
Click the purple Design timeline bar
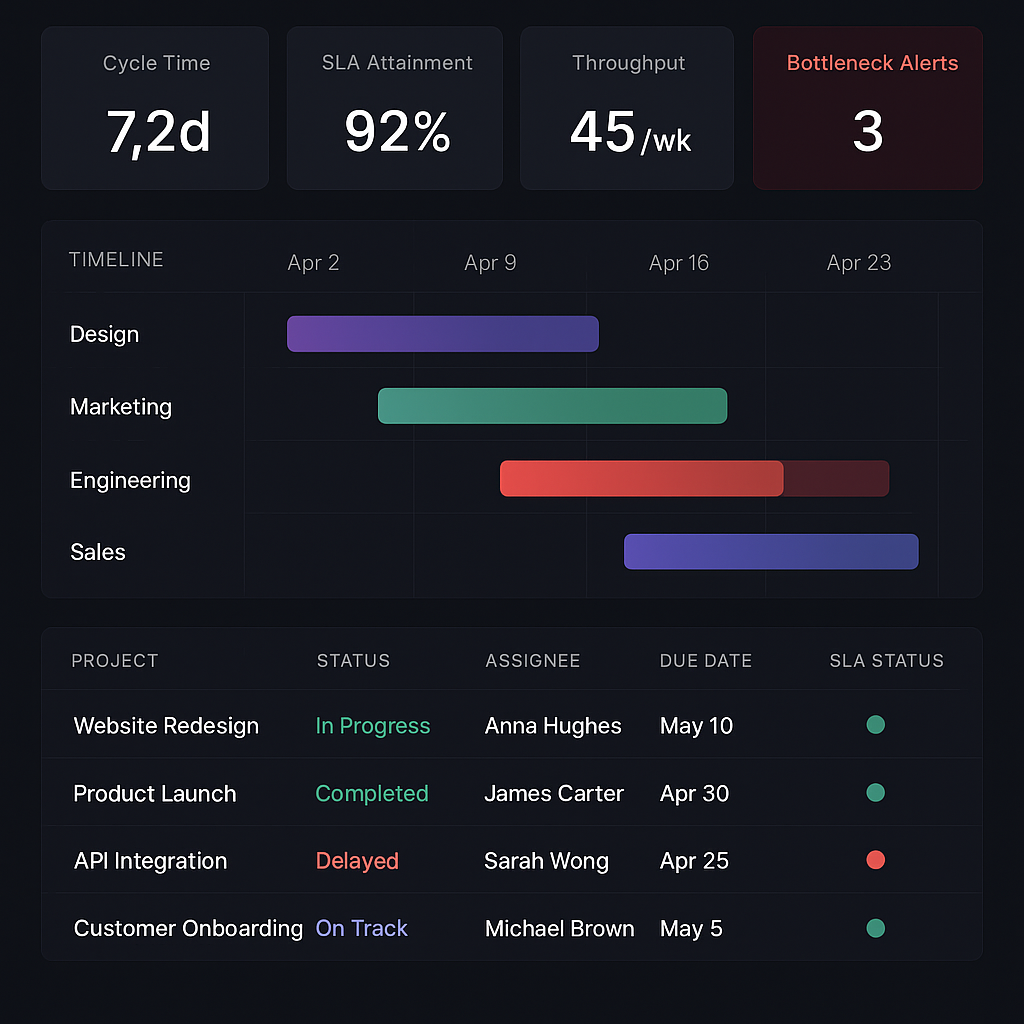(442, 334)
